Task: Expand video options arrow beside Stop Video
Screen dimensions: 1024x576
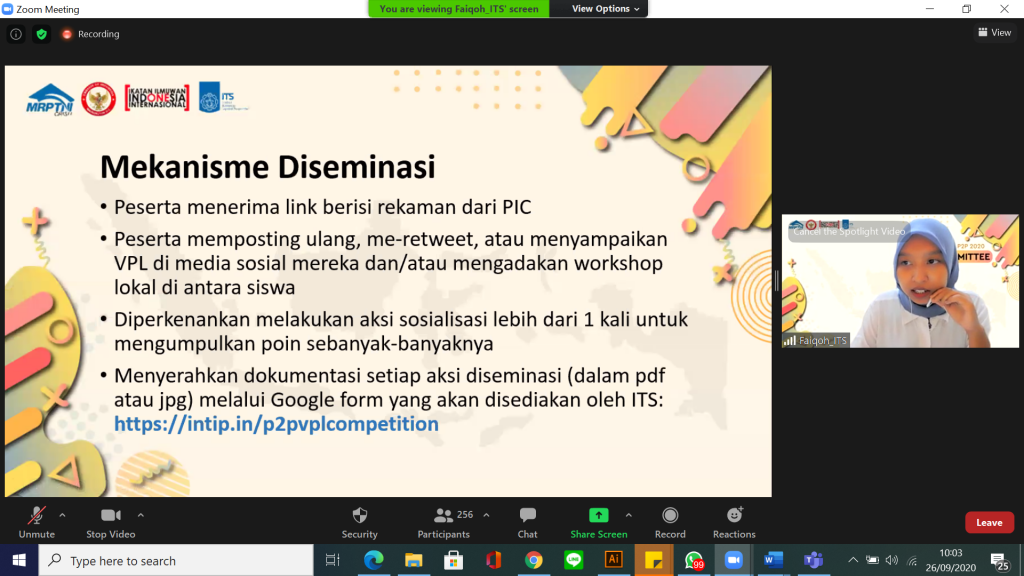Action: tap(140, 515)
